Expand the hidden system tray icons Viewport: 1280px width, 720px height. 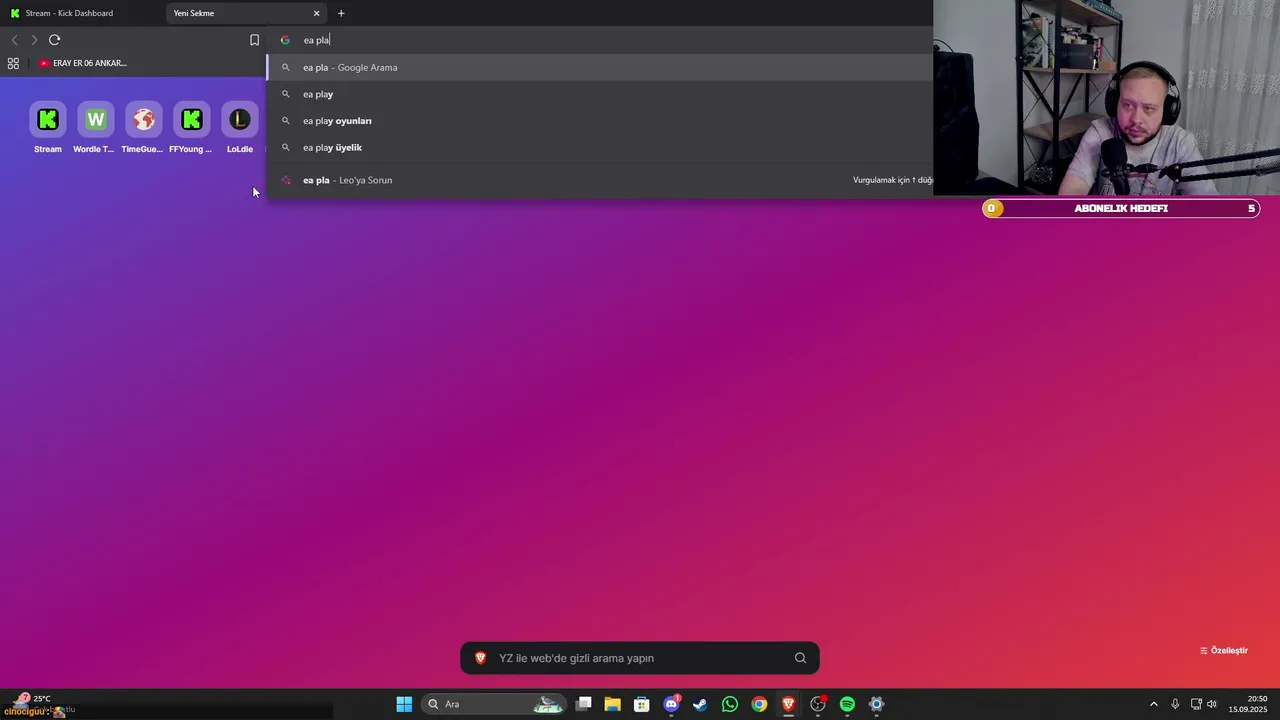[x=1153, y=704]
